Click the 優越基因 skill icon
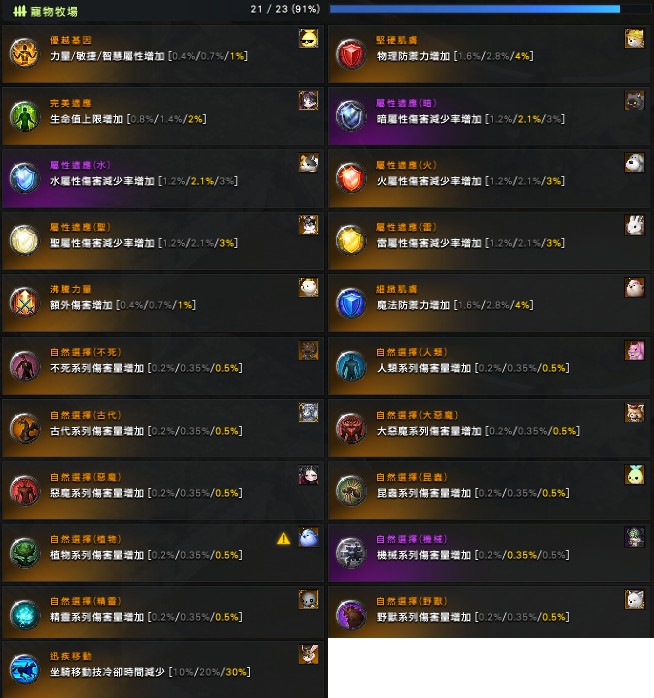 [x=24, y=53]
